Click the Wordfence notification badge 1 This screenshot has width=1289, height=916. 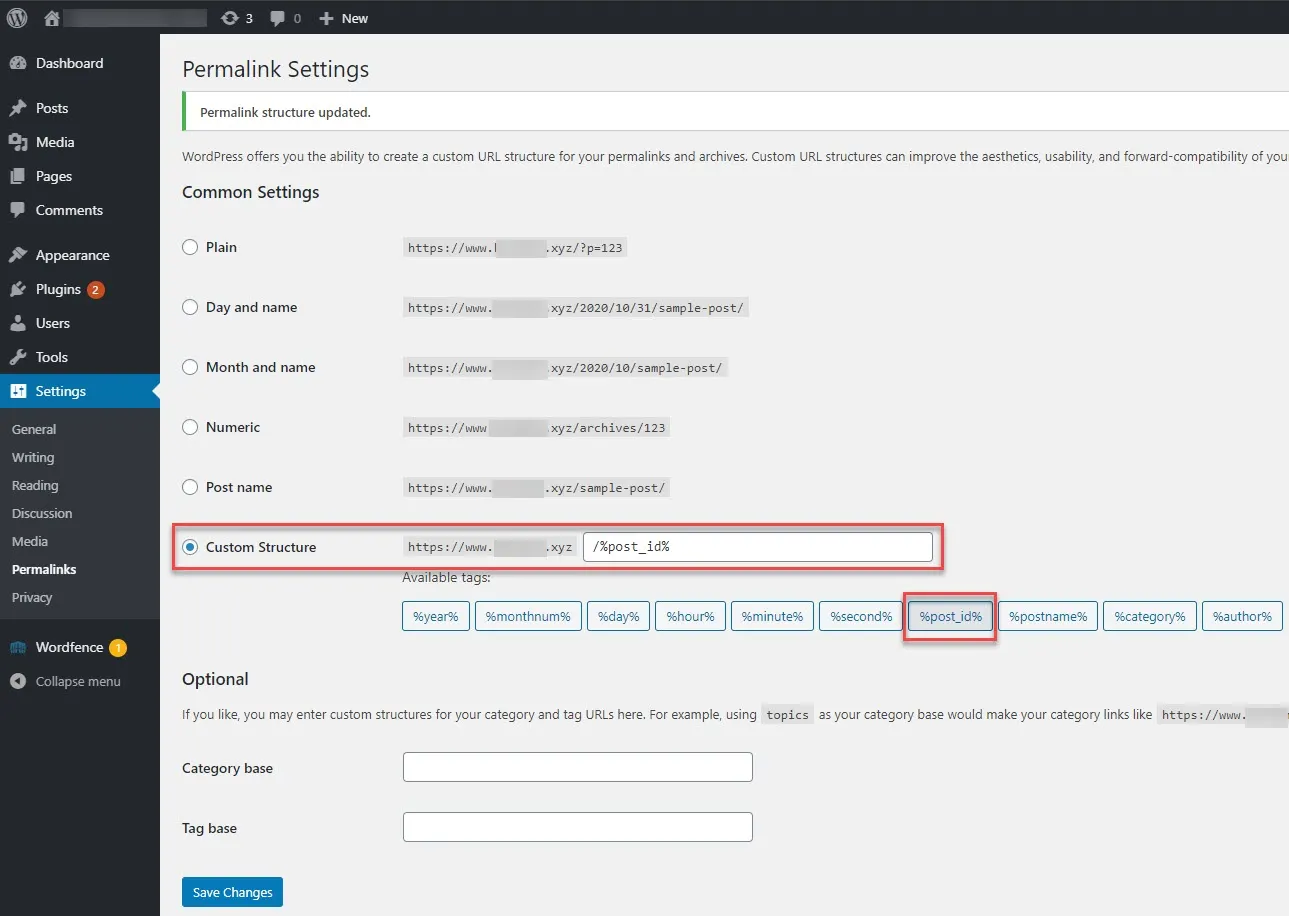coord(118,648)
